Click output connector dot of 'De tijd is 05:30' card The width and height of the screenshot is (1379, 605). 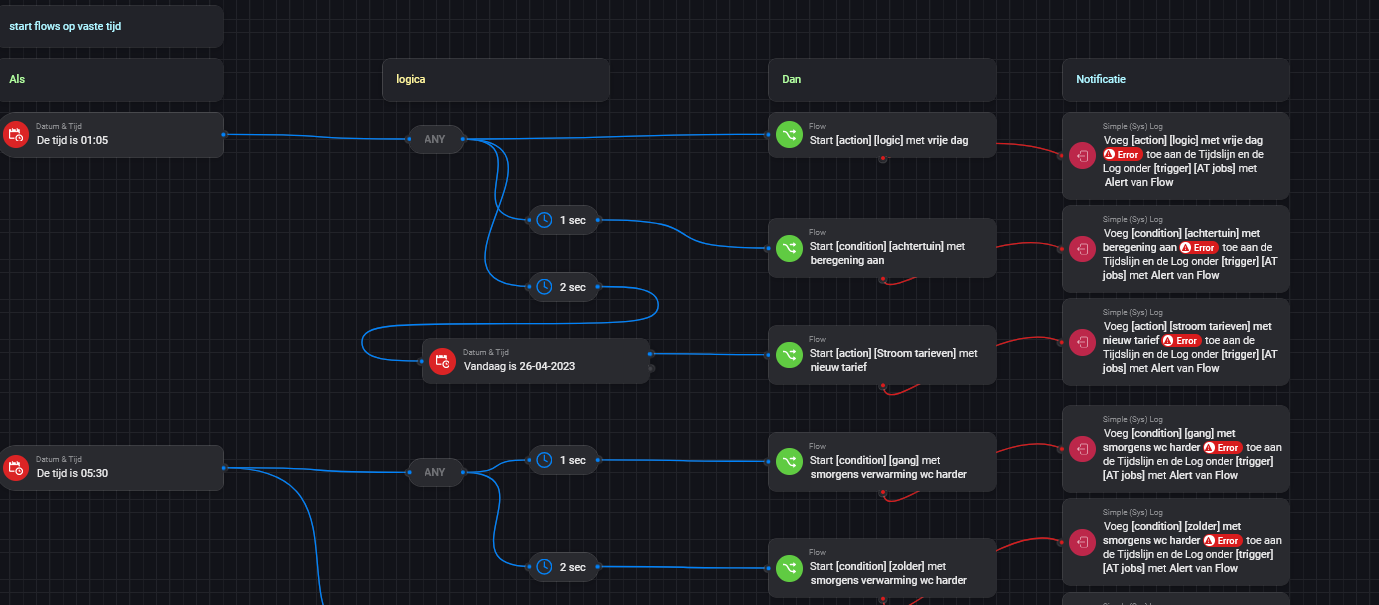223,467
